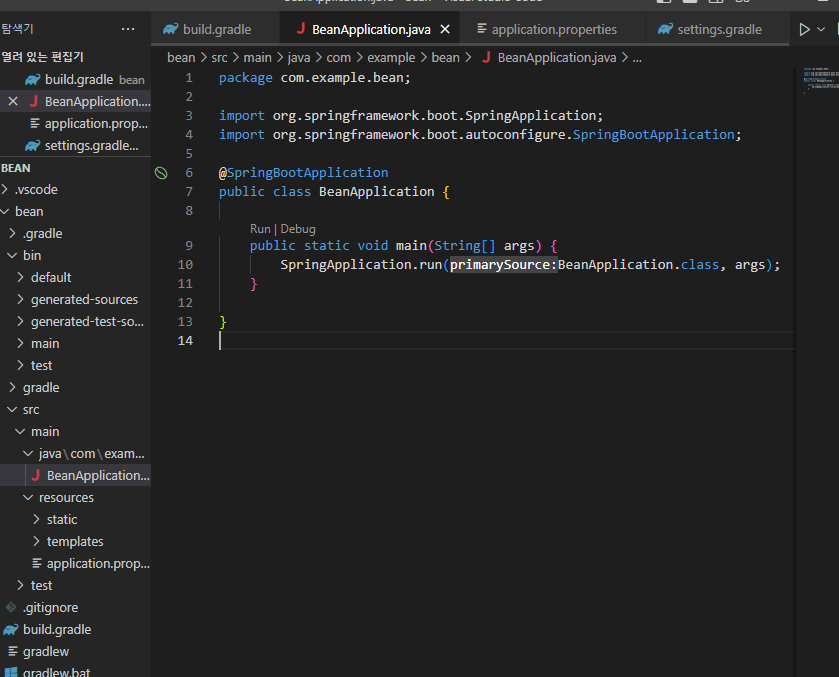Switch to the build.gradle tab
Screen dimensions: 839x677
coord(217,30)
